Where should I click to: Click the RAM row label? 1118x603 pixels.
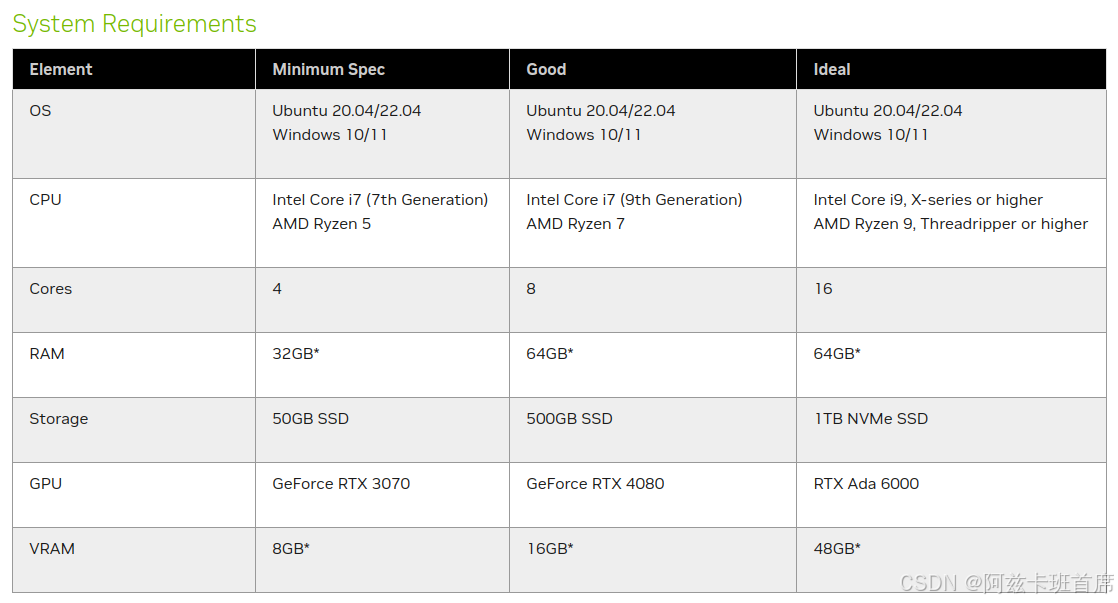point(47,354)
